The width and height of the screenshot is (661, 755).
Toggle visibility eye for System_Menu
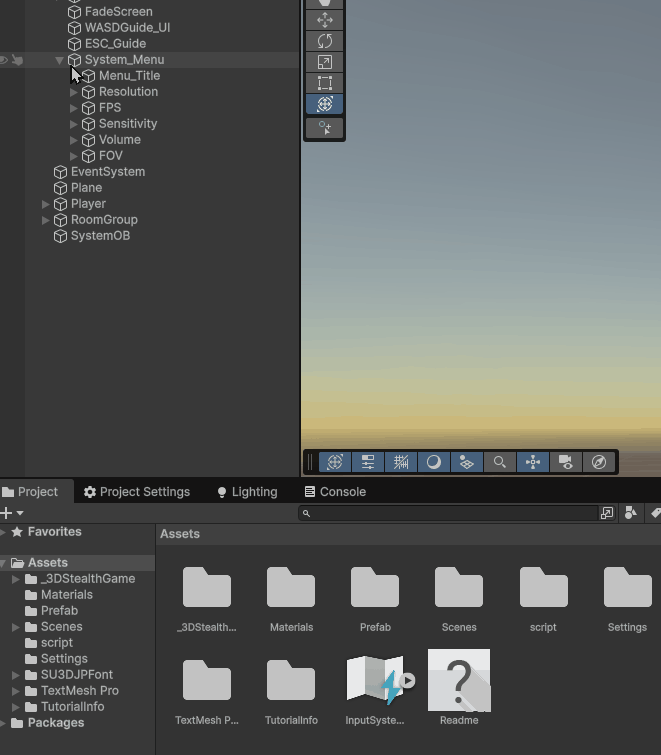4,60
